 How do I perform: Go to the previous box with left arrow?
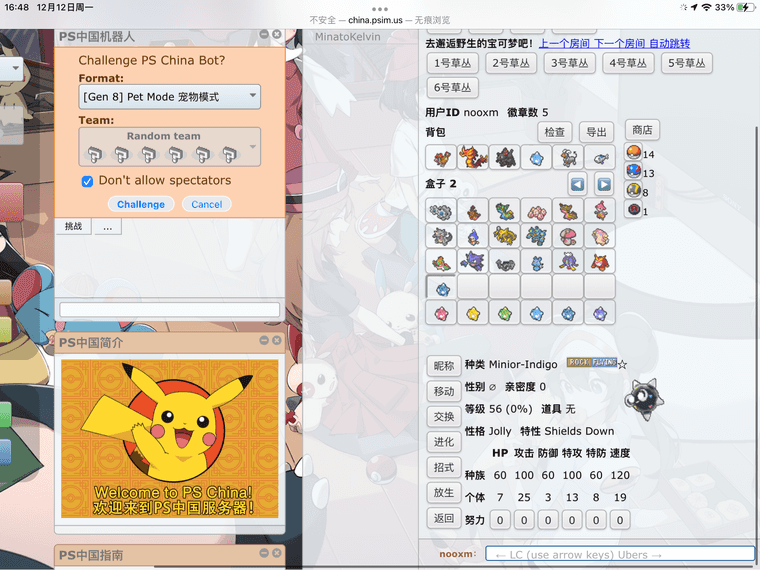(x=577, y=184)
